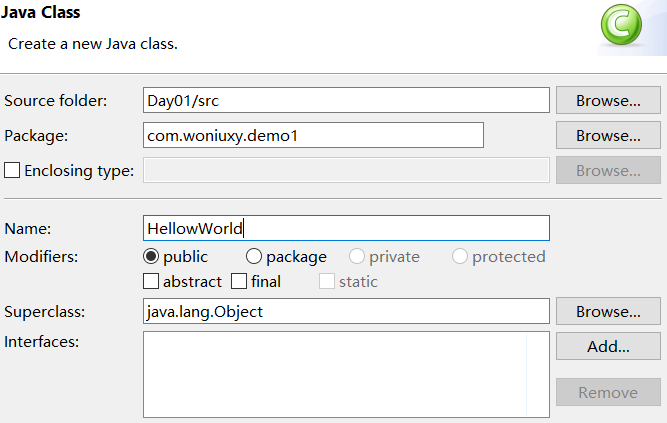This screenshot has width=667, height=423.
Task: Enable the Enclosing type checkbox
Action: coord(12,170)
